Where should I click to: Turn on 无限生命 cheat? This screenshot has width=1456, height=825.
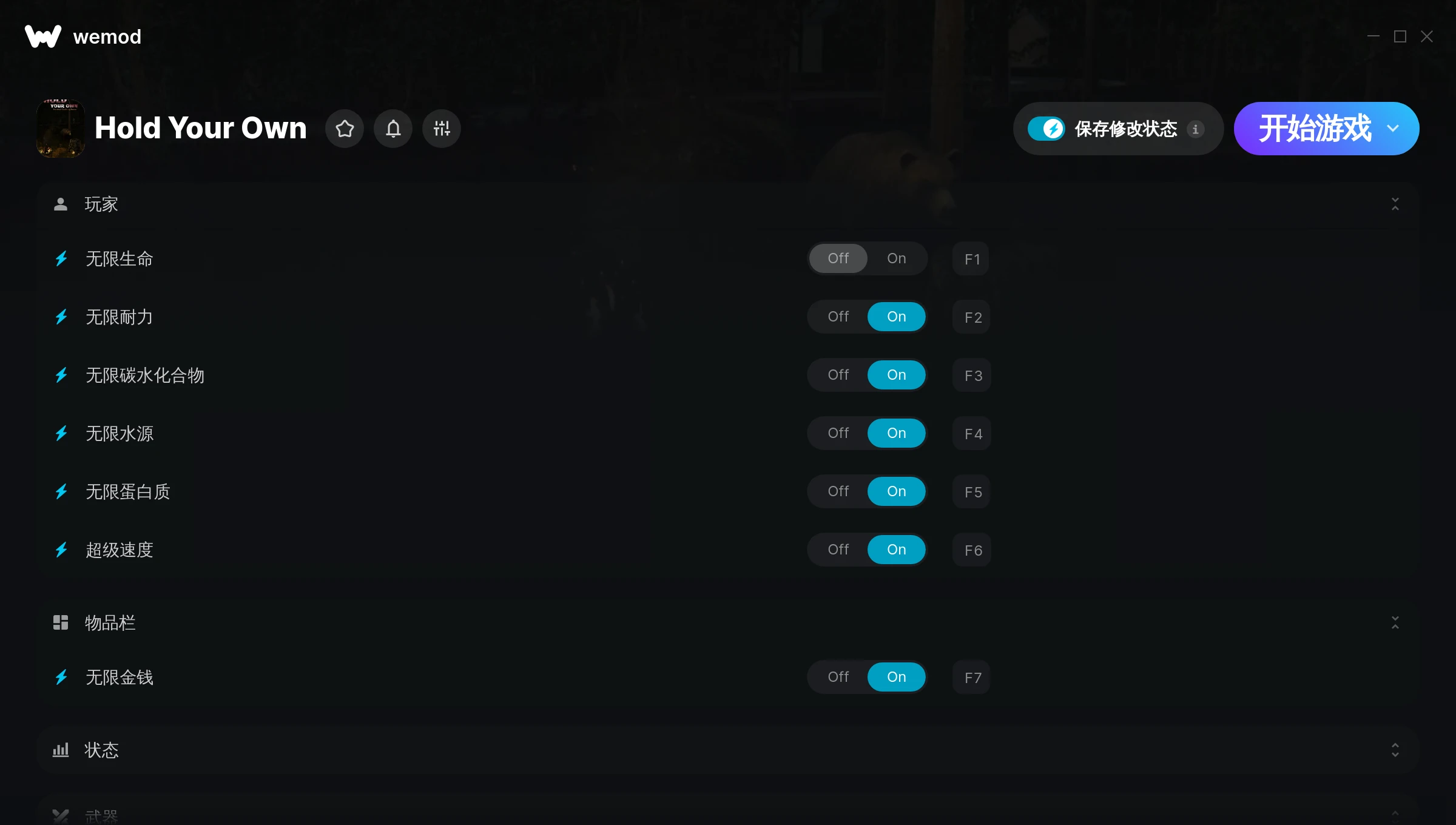(897, 258)
